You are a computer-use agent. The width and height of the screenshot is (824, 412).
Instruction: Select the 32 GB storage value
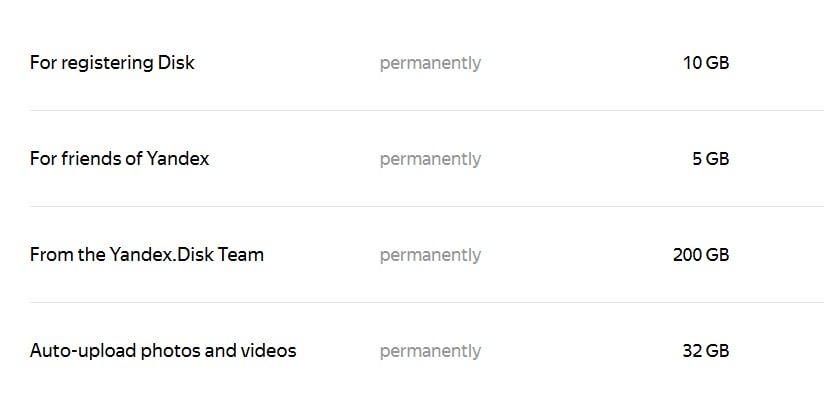coord(706,352)
